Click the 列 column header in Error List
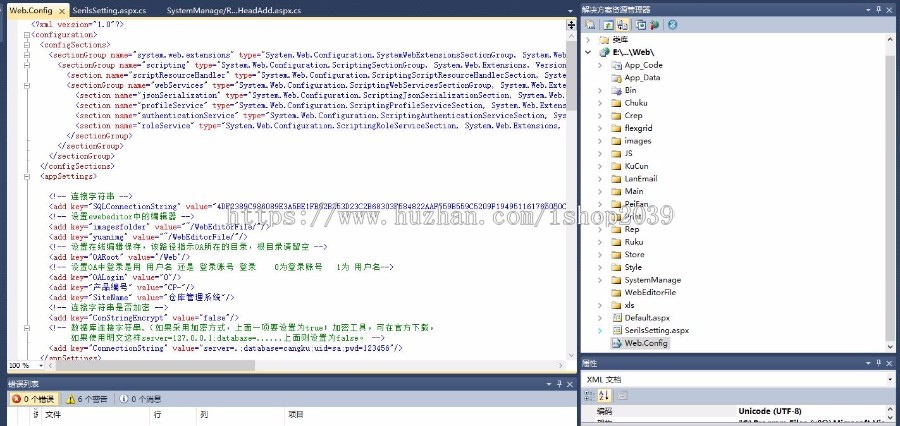The image size is (900, 426). point(204,415)
